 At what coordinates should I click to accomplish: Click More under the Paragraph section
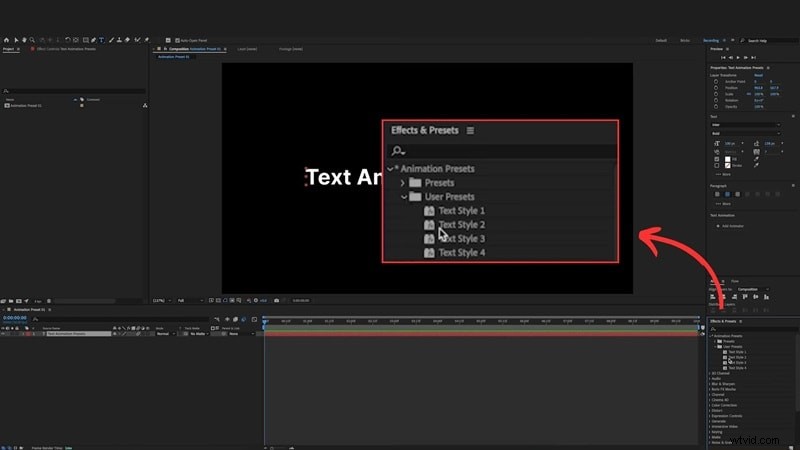pyautogui.click(x=724, y=204)
